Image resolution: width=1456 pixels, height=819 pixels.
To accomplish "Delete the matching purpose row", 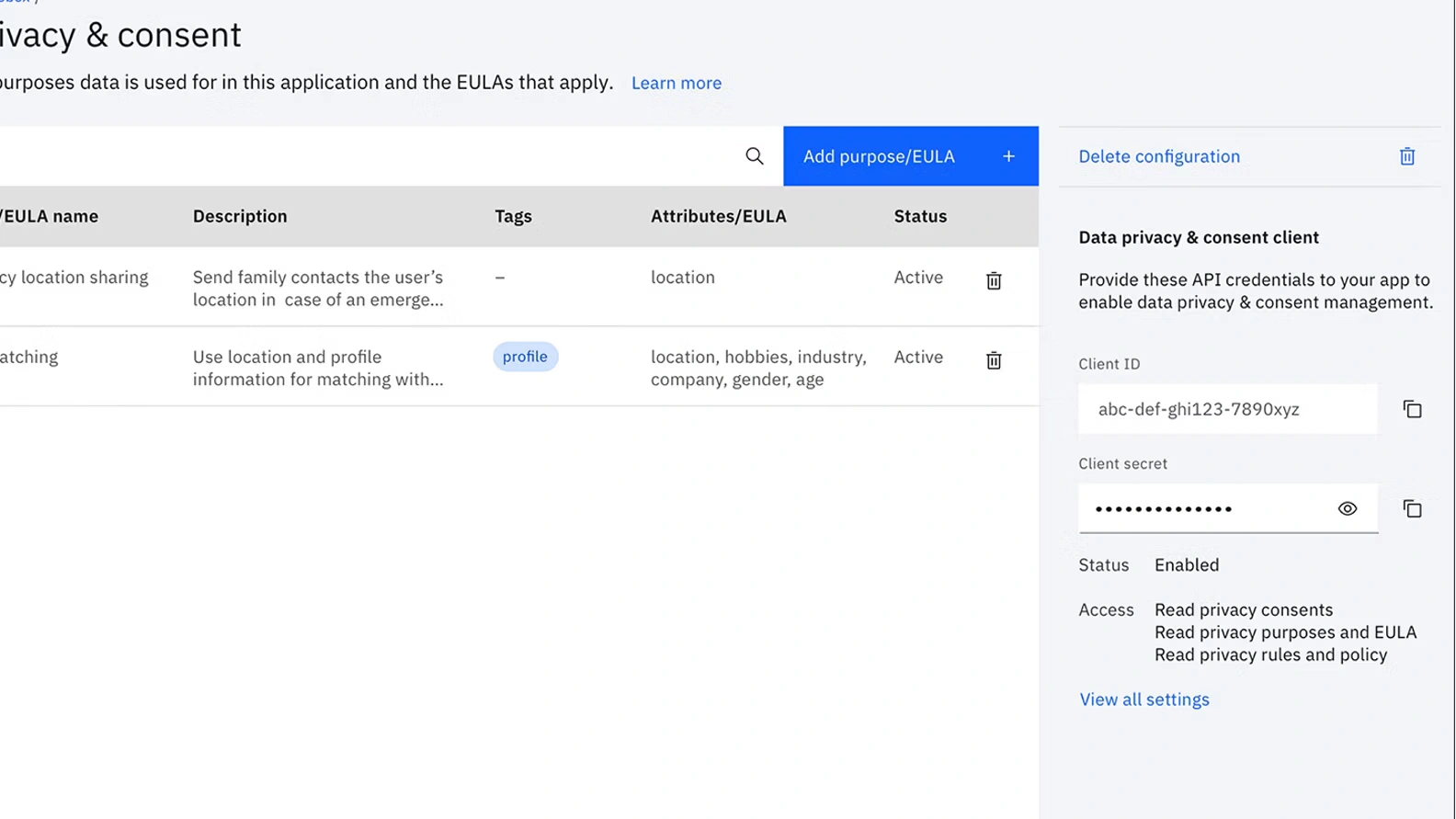I will 994,361.
